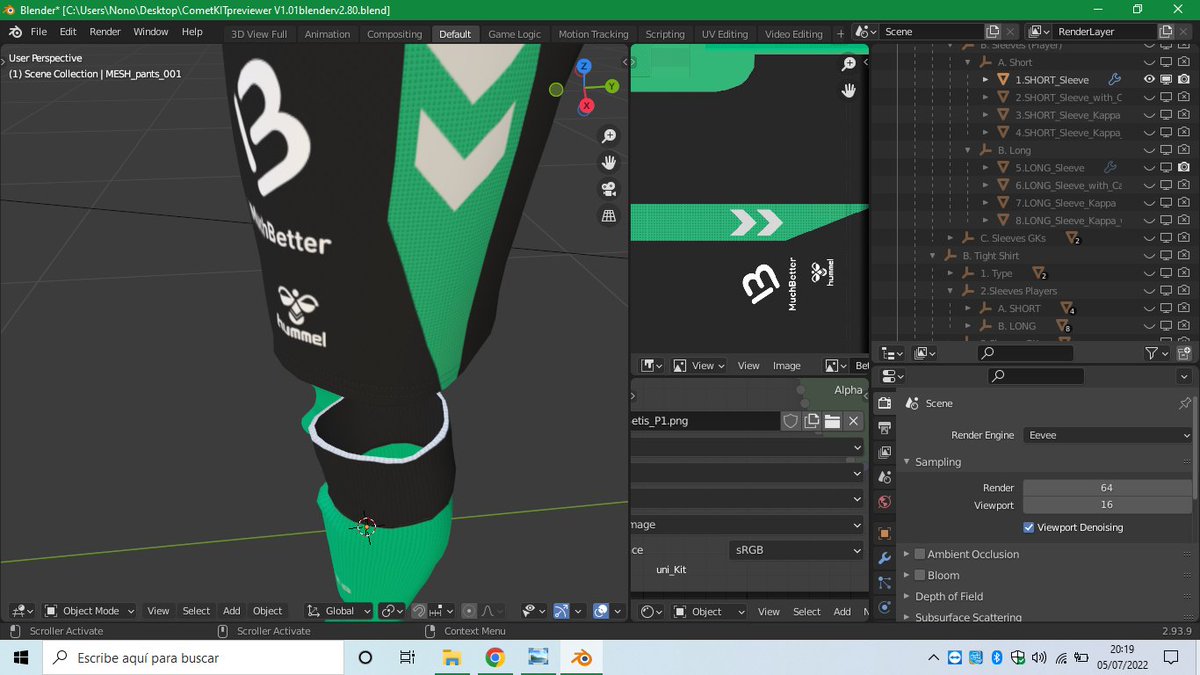Screen dimensions: 1200x675
Task: Expand the C. Sleeves GKs collection
Action: point(951,238)
